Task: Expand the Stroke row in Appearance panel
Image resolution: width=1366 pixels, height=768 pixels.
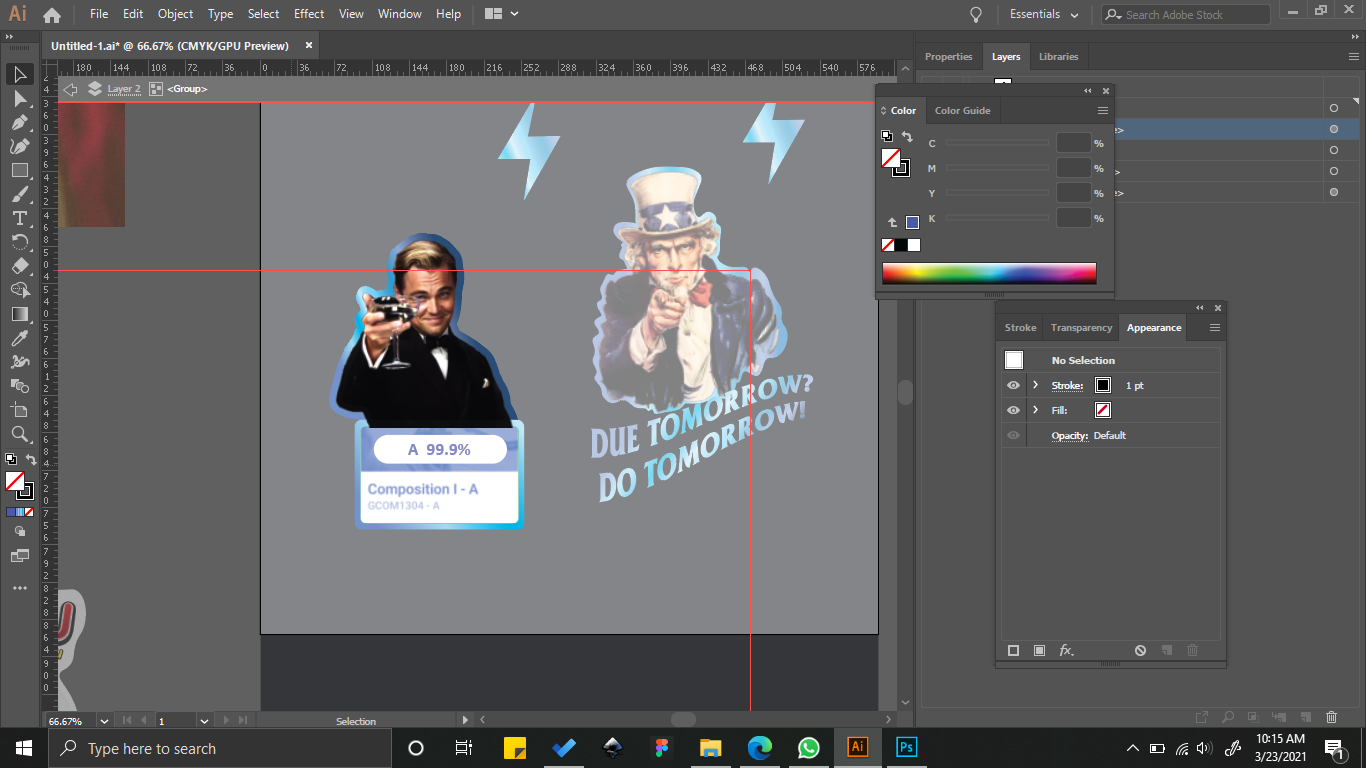Action: pos(1036,385)
